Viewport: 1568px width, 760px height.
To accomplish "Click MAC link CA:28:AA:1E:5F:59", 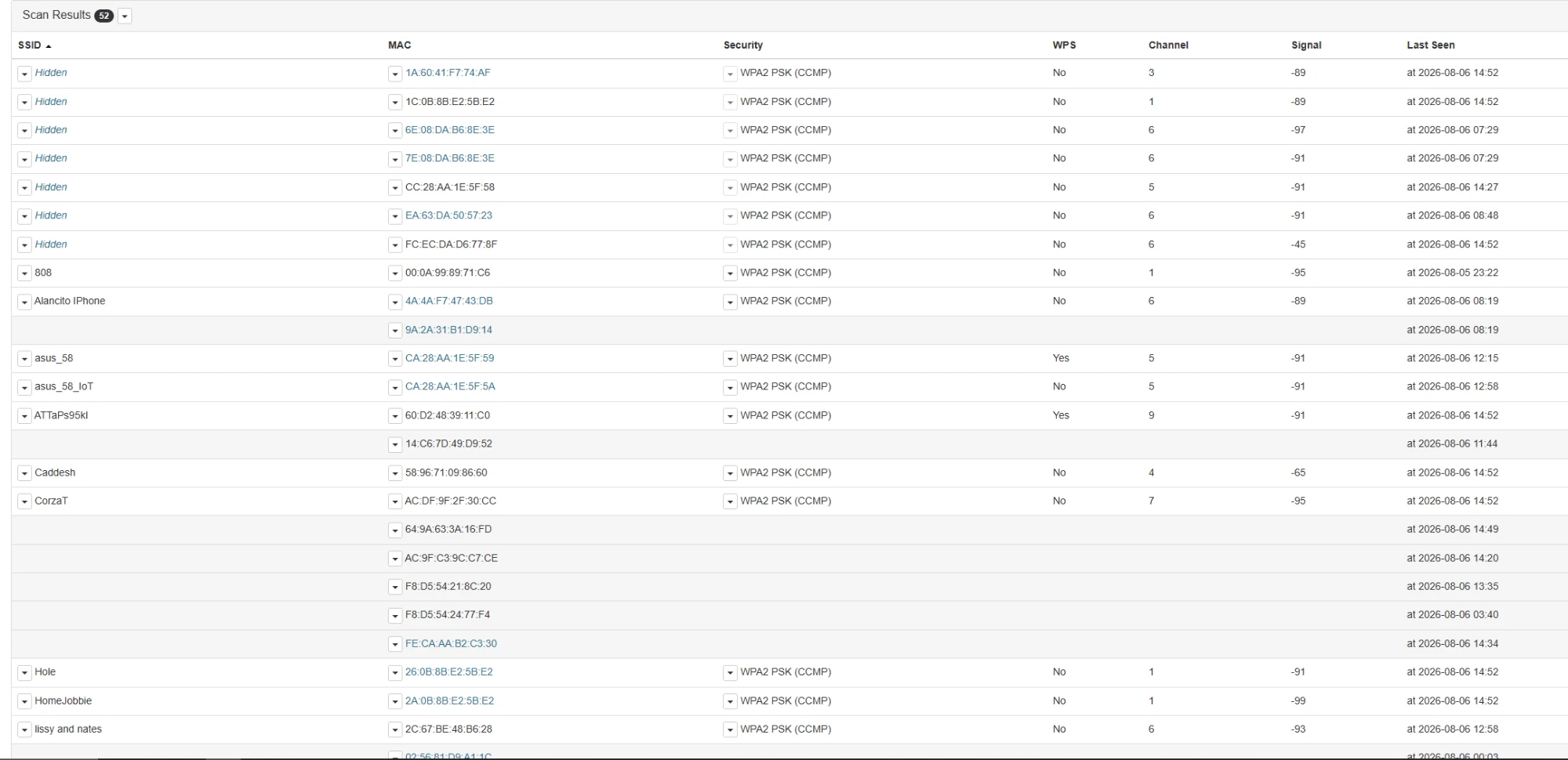I will [449, 358].
